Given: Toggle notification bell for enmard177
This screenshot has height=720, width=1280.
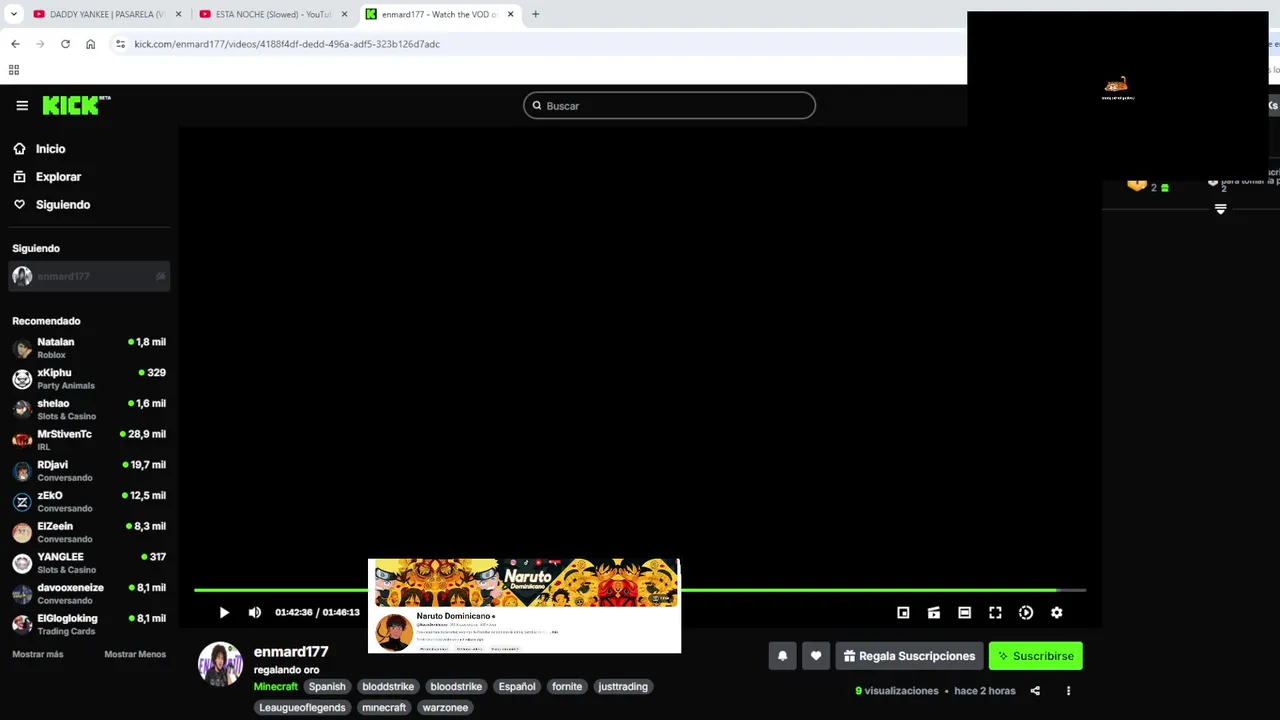Looking at the screenshot, I should (x=783, y=656).
